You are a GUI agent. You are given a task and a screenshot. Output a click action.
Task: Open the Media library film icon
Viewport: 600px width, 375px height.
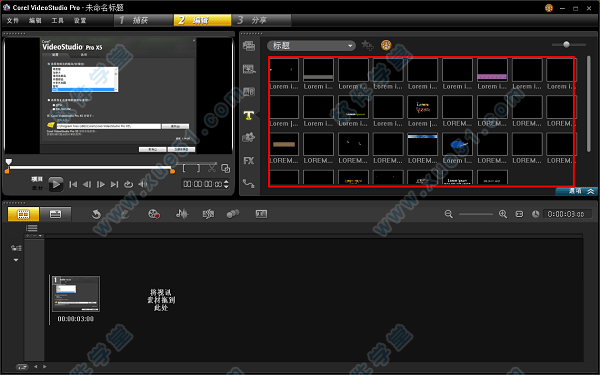[249, 46]
